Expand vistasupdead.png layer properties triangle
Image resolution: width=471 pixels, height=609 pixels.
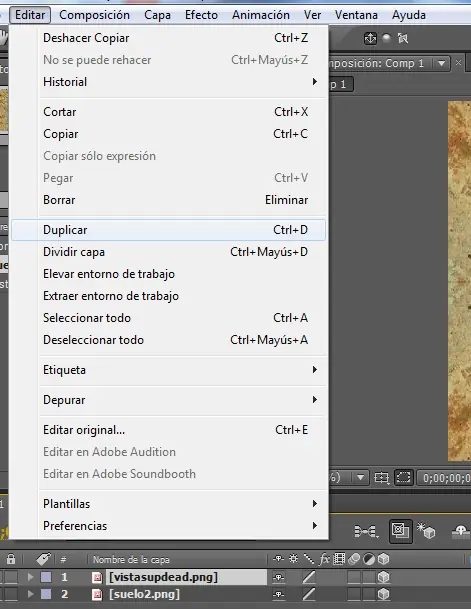(x=30, y=578)
